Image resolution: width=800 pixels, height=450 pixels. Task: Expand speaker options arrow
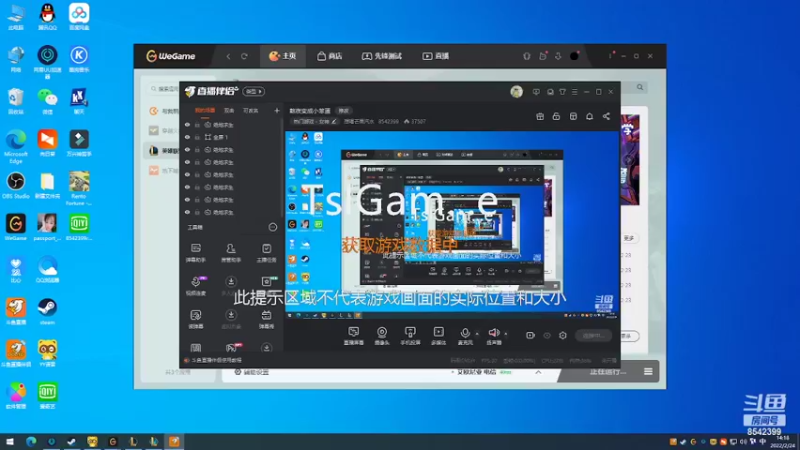506,334
